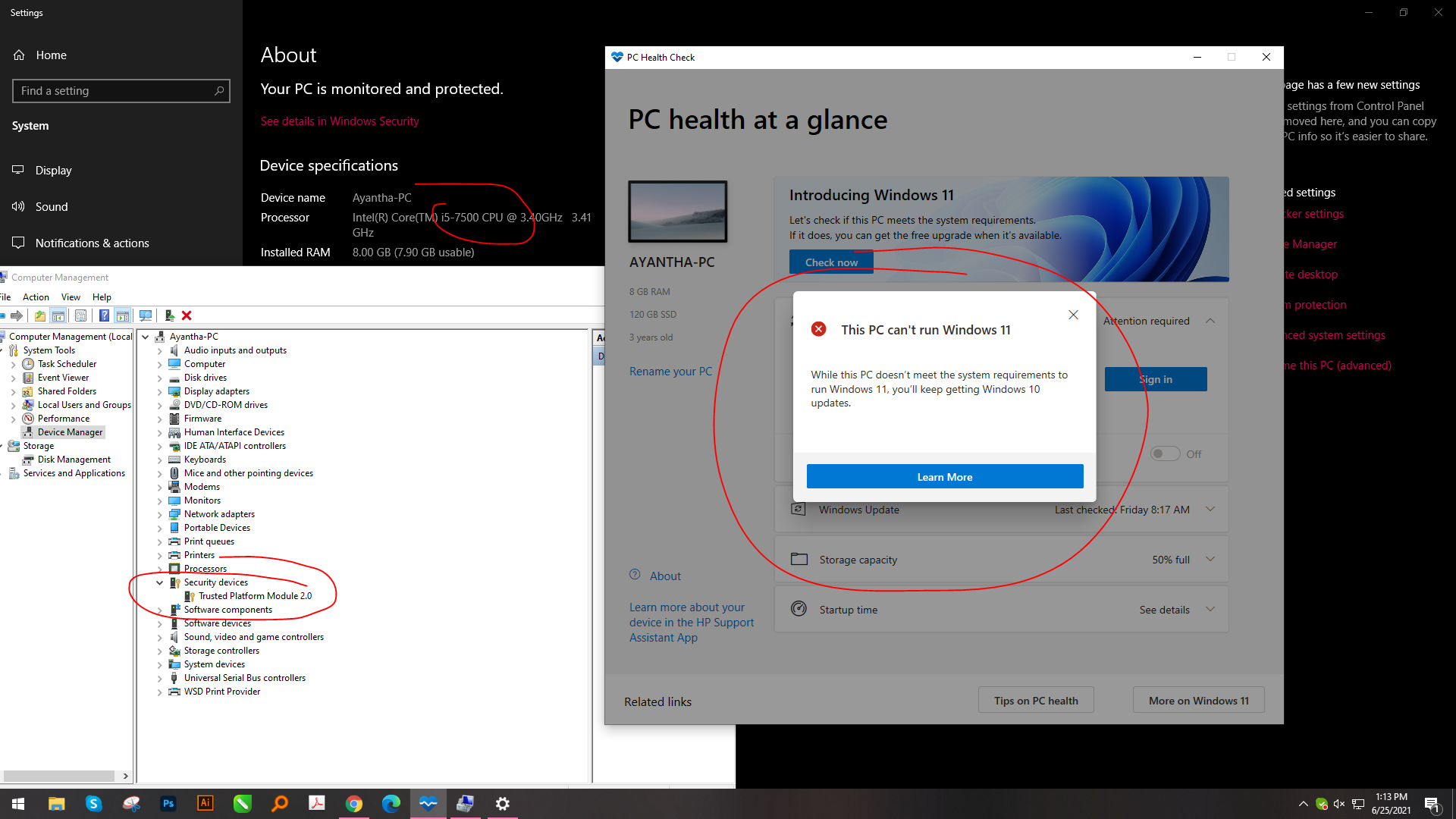Click More on Windows 11 button
The width and height of the screenshot is (1456, 819).
1199,701
